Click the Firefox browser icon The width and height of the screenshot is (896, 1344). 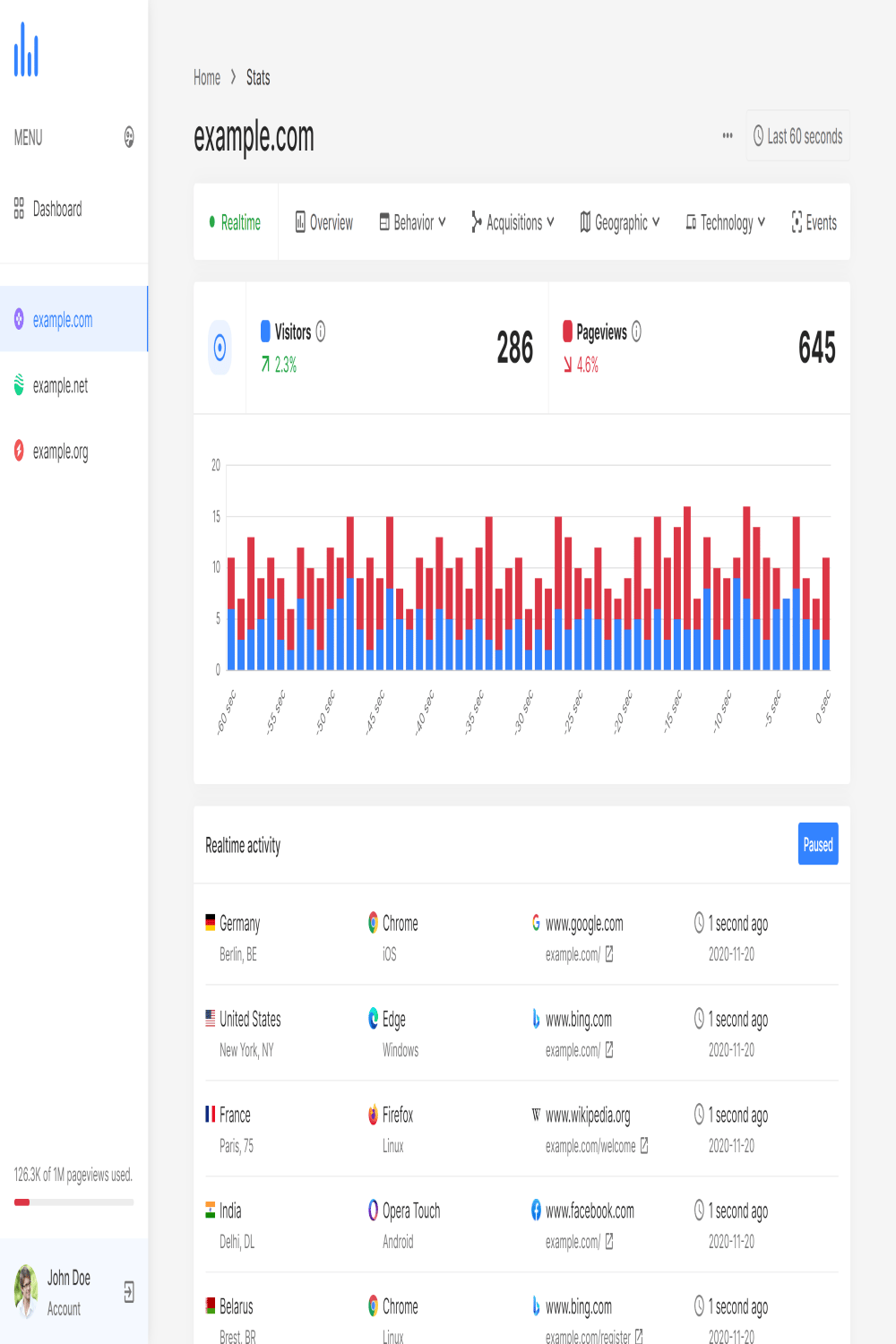(374, 1115)
